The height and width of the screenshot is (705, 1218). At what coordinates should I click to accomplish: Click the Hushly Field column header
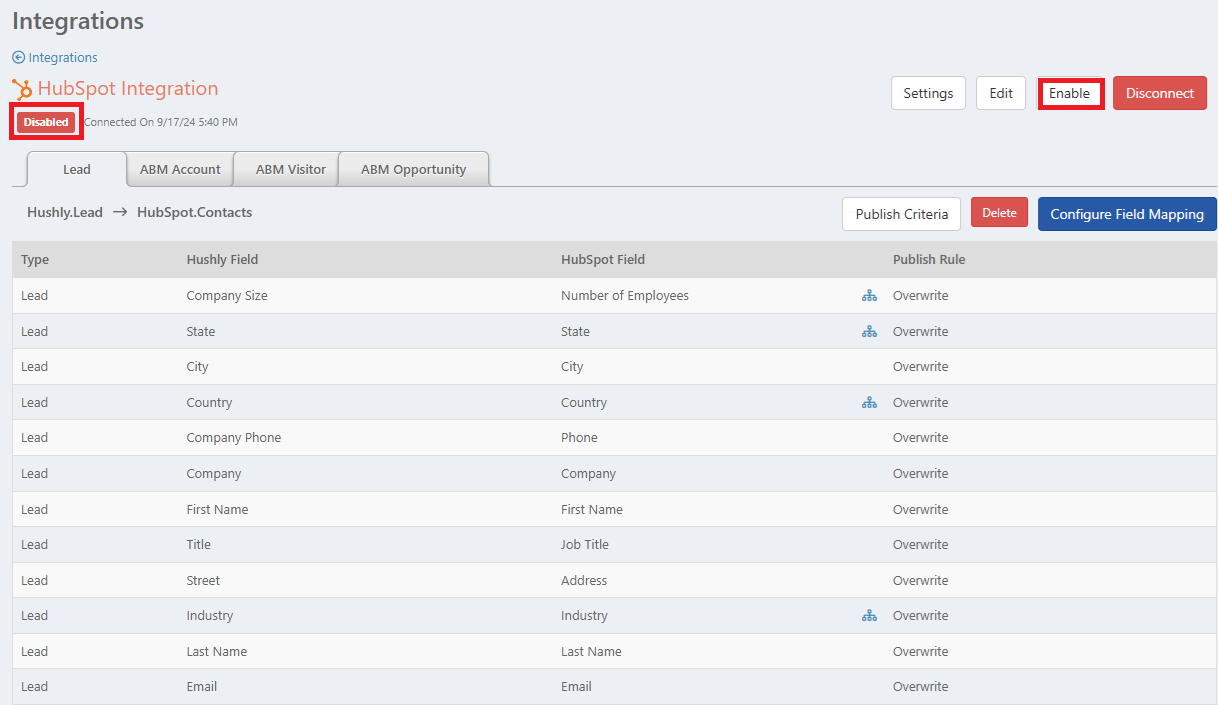(x=222, y=259)
